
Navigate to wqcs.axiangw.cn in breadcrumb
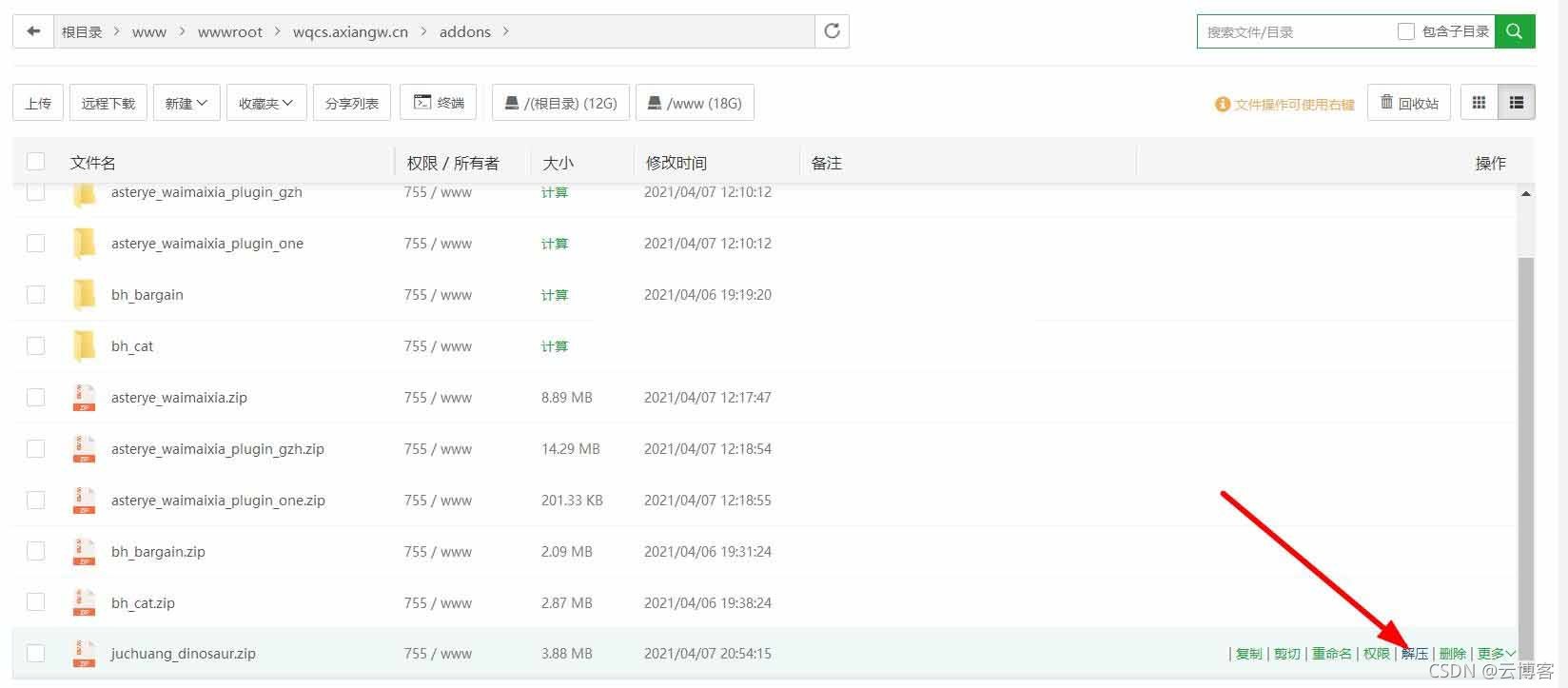(x=350, y=31)
